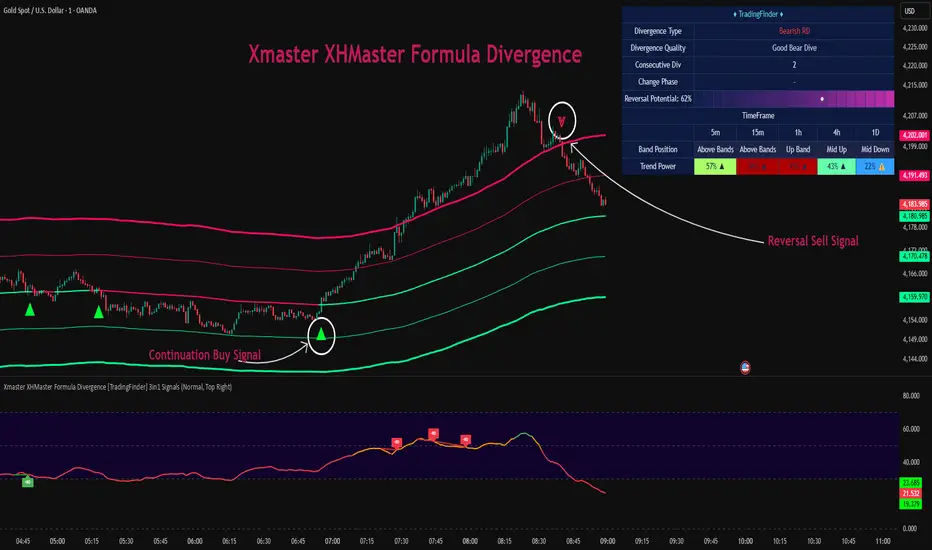Select the highest red divergence label near 07:45
932x550 pixels.
pyautogui.click(x=433, y=433)
